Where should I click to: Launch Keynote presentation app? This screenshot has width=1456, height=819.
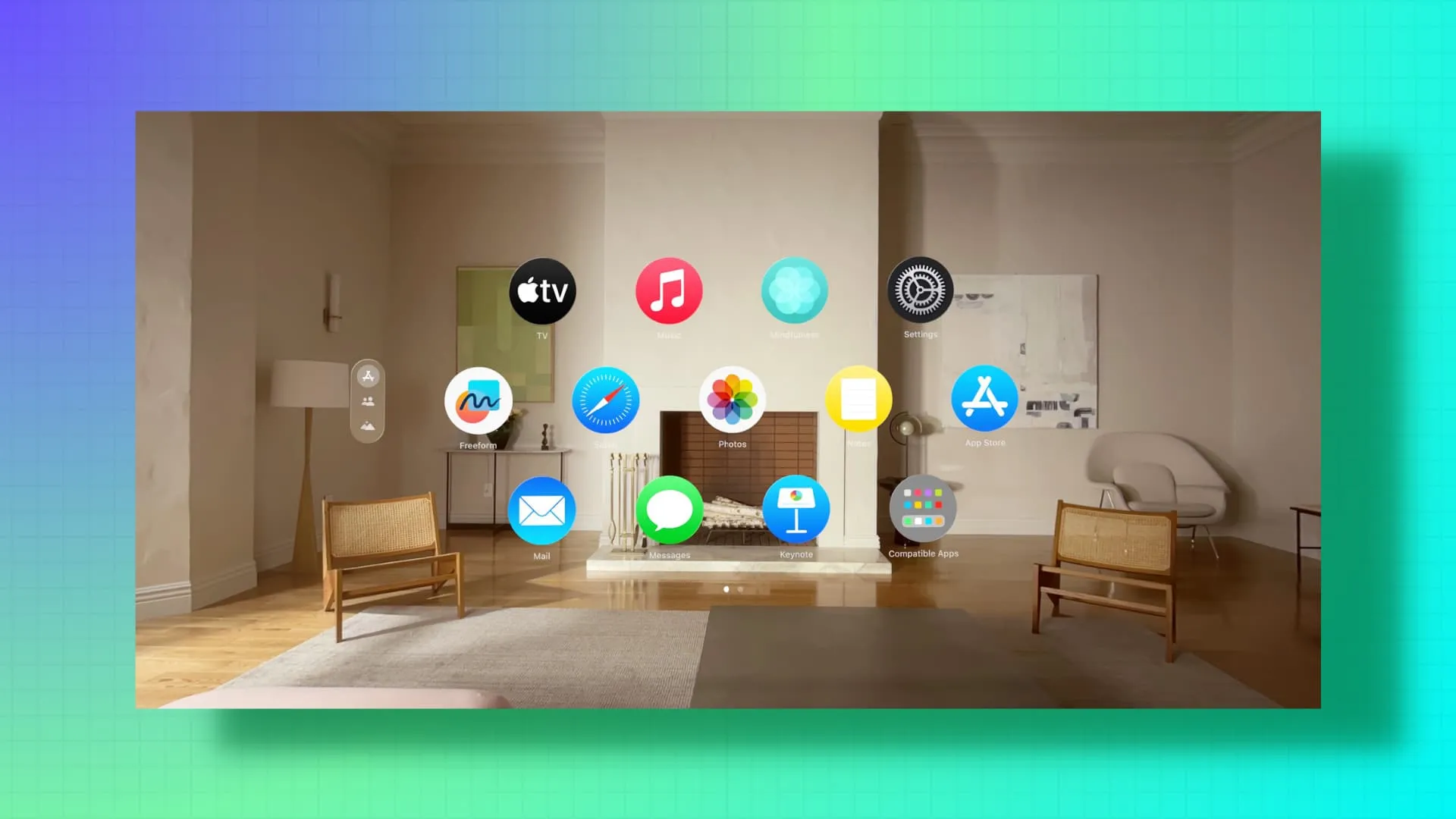coord(795,511)
